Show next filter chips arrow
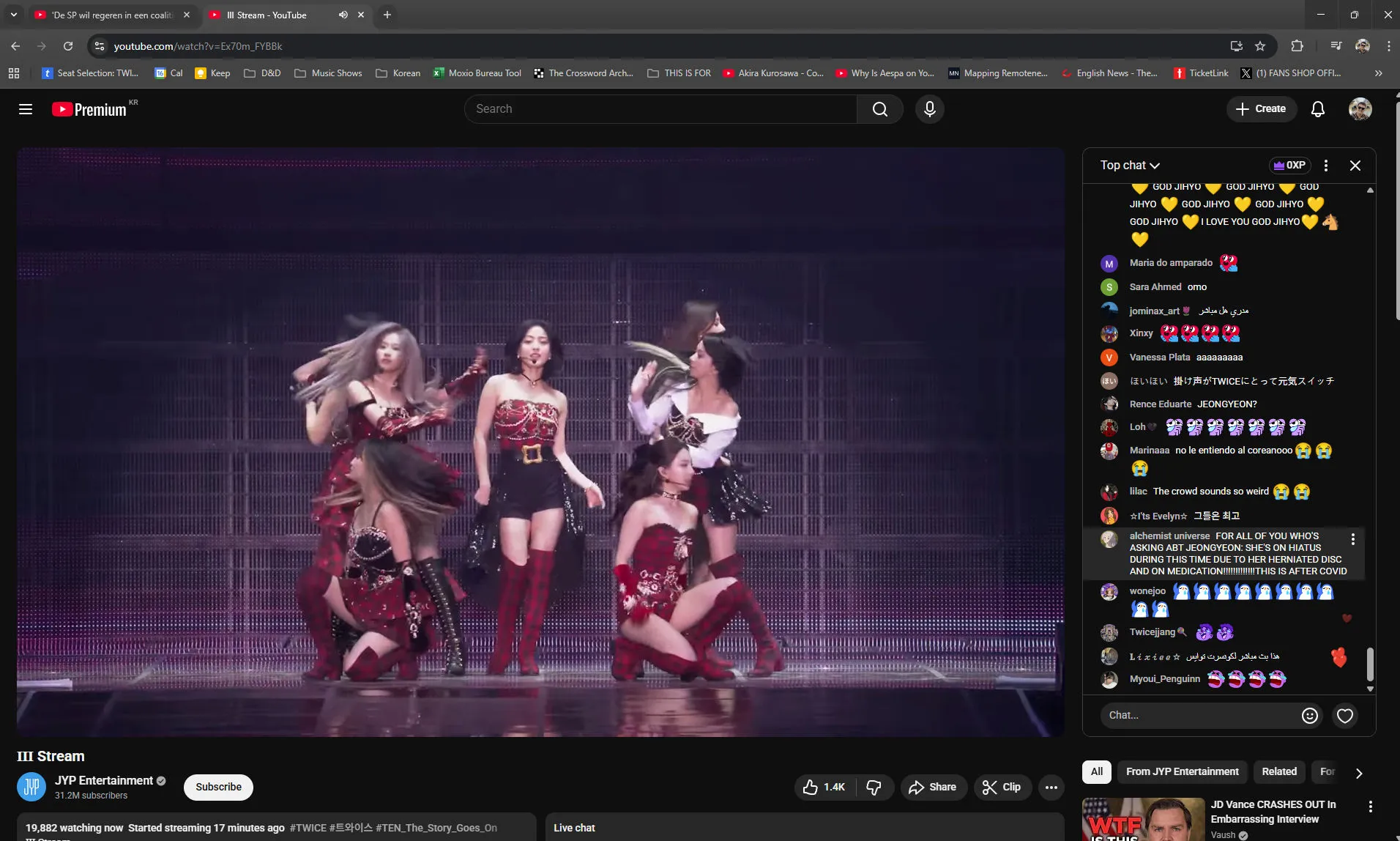This screenshot has width=1400, height=841. (x=1359, y=774)
